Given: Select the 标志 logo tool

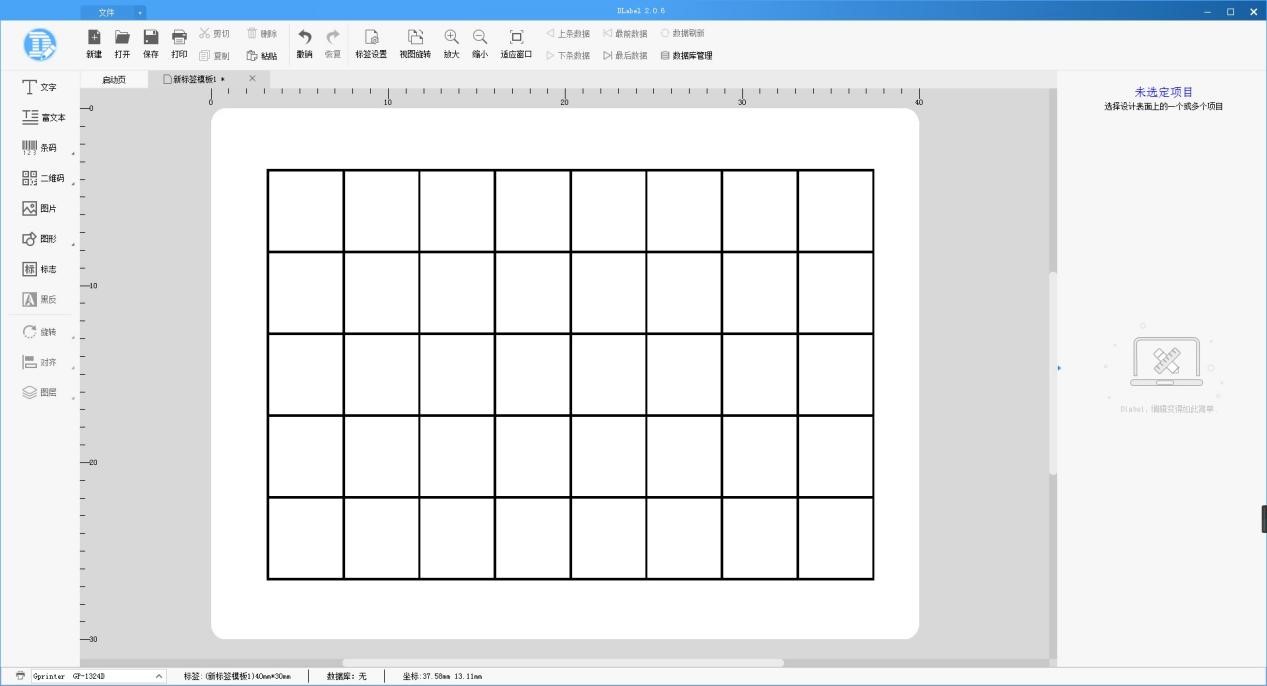Looking at the screenshot, I should [40, 269].
